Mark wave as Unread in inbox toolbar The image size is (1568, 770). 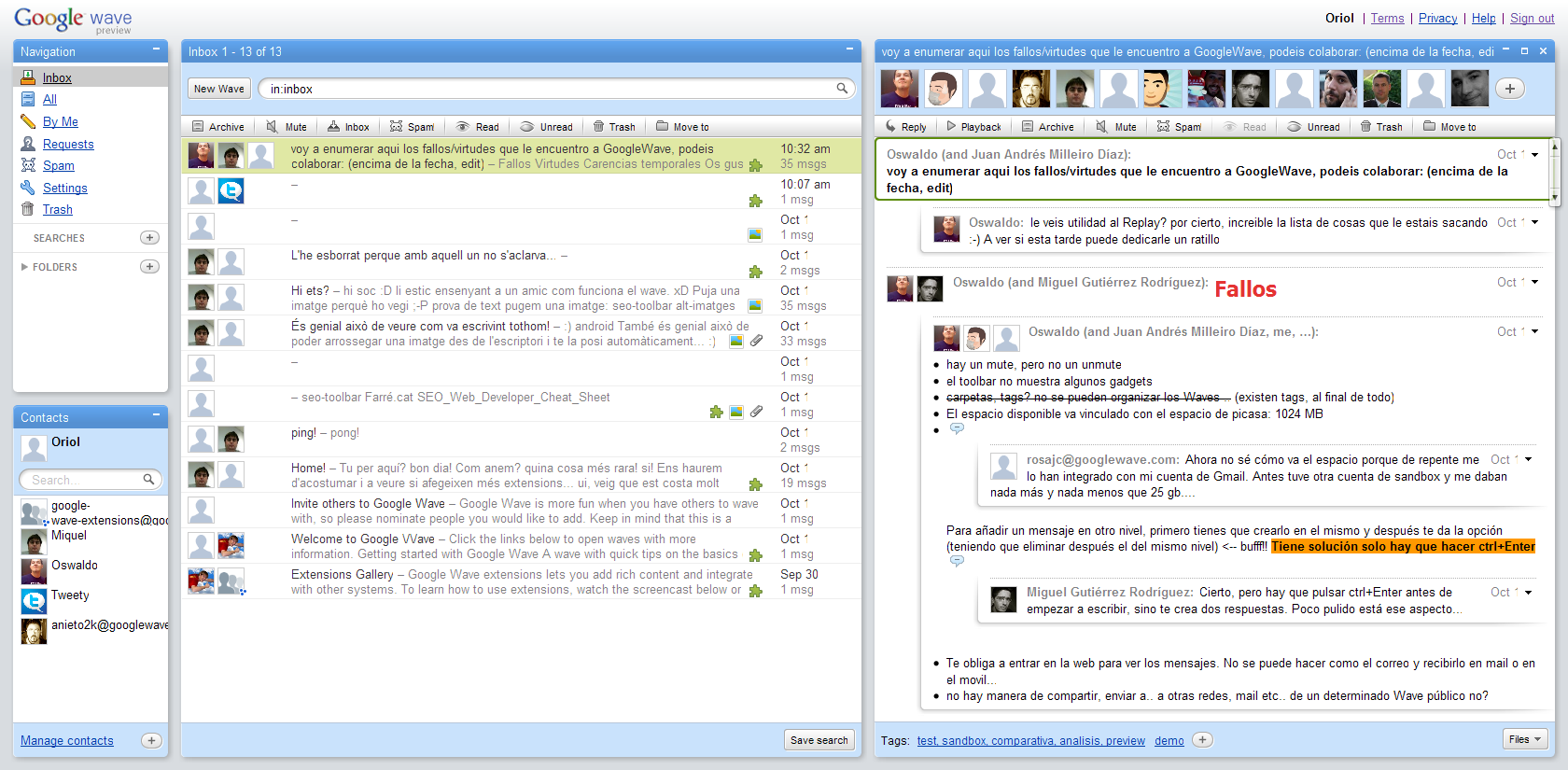pyautogui.click(x=546, y=127)
